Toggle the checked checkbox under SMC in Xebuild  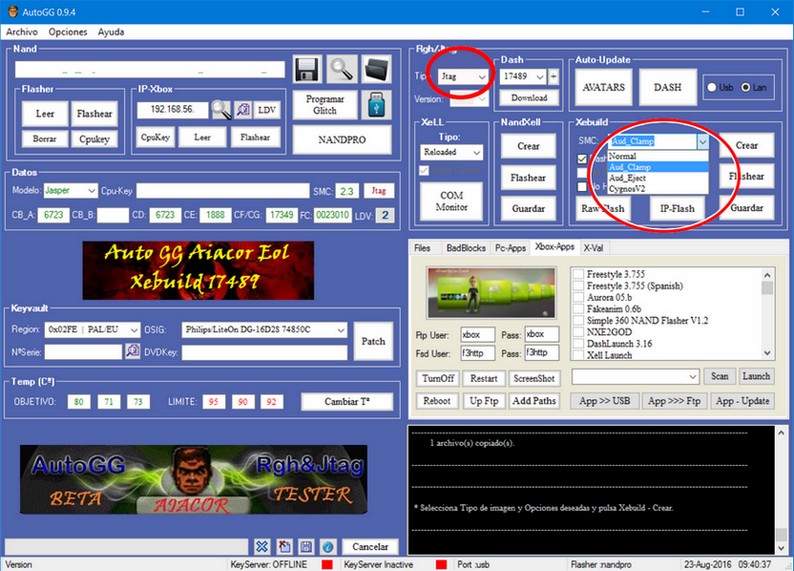click(x=582, y=158)
